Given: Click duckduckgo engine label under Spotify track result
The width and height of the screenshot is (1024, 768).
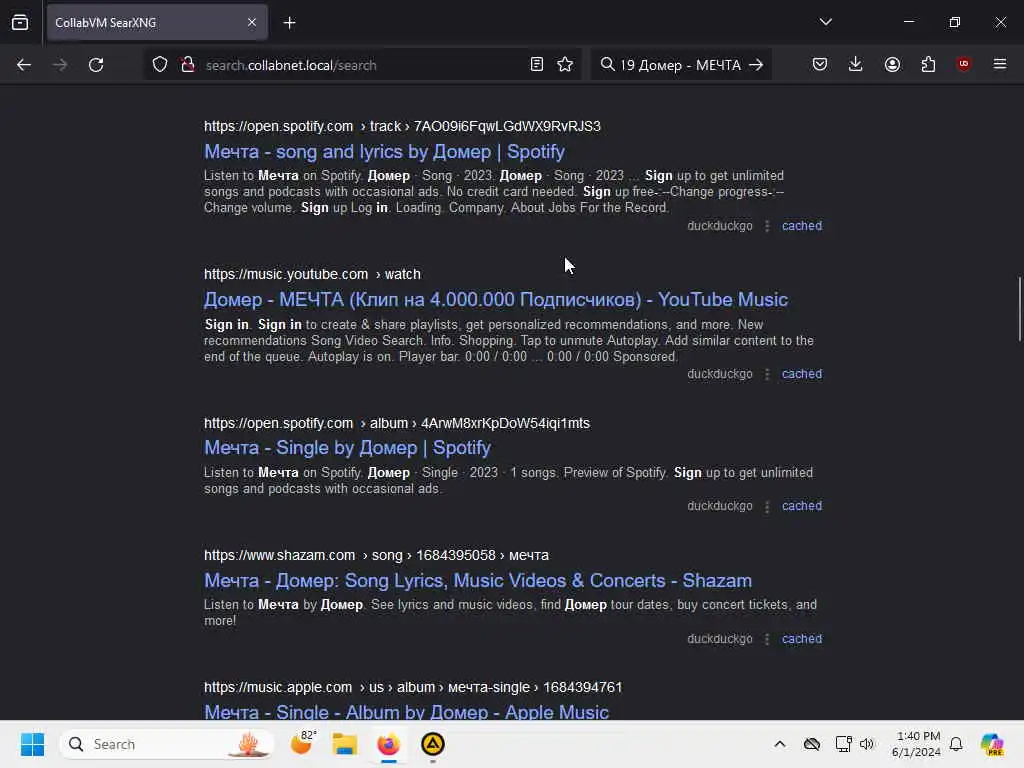Looking at the screenshot, I should click(x=720, y=226).
